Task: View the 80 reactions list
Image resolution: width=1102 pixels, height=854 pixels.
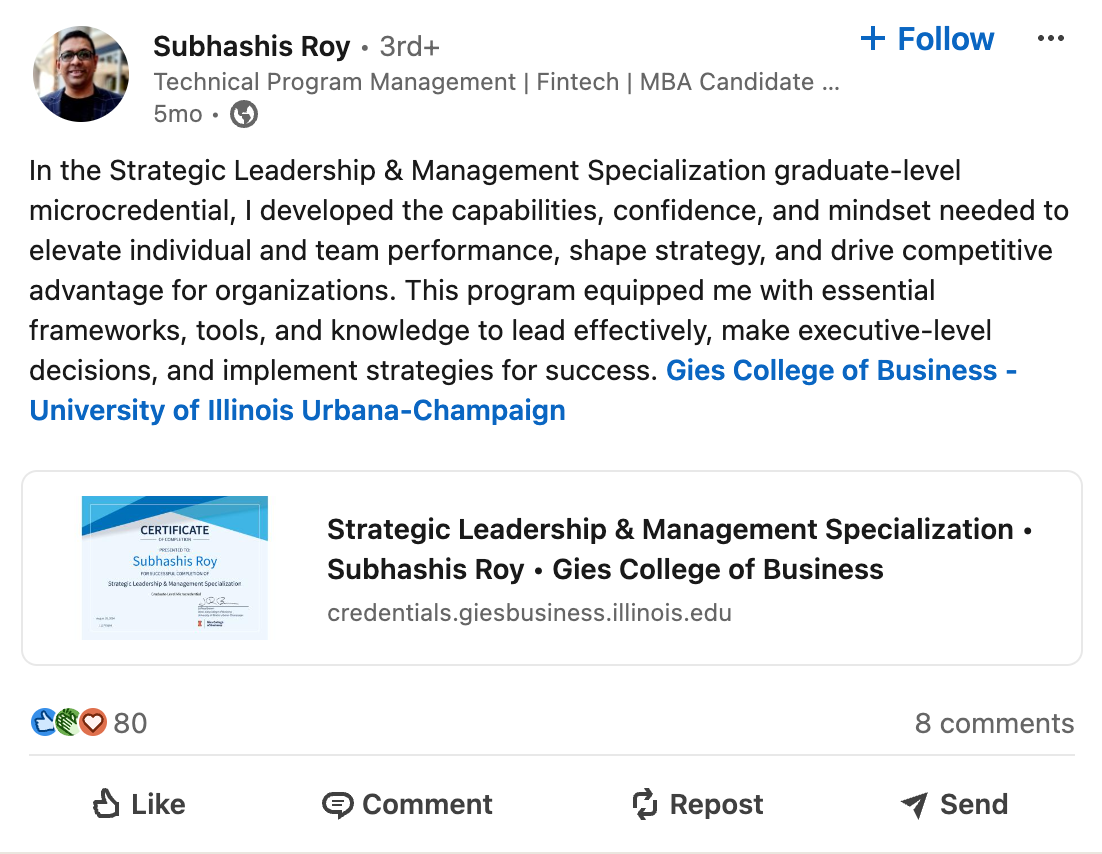Action: (130, 723)
